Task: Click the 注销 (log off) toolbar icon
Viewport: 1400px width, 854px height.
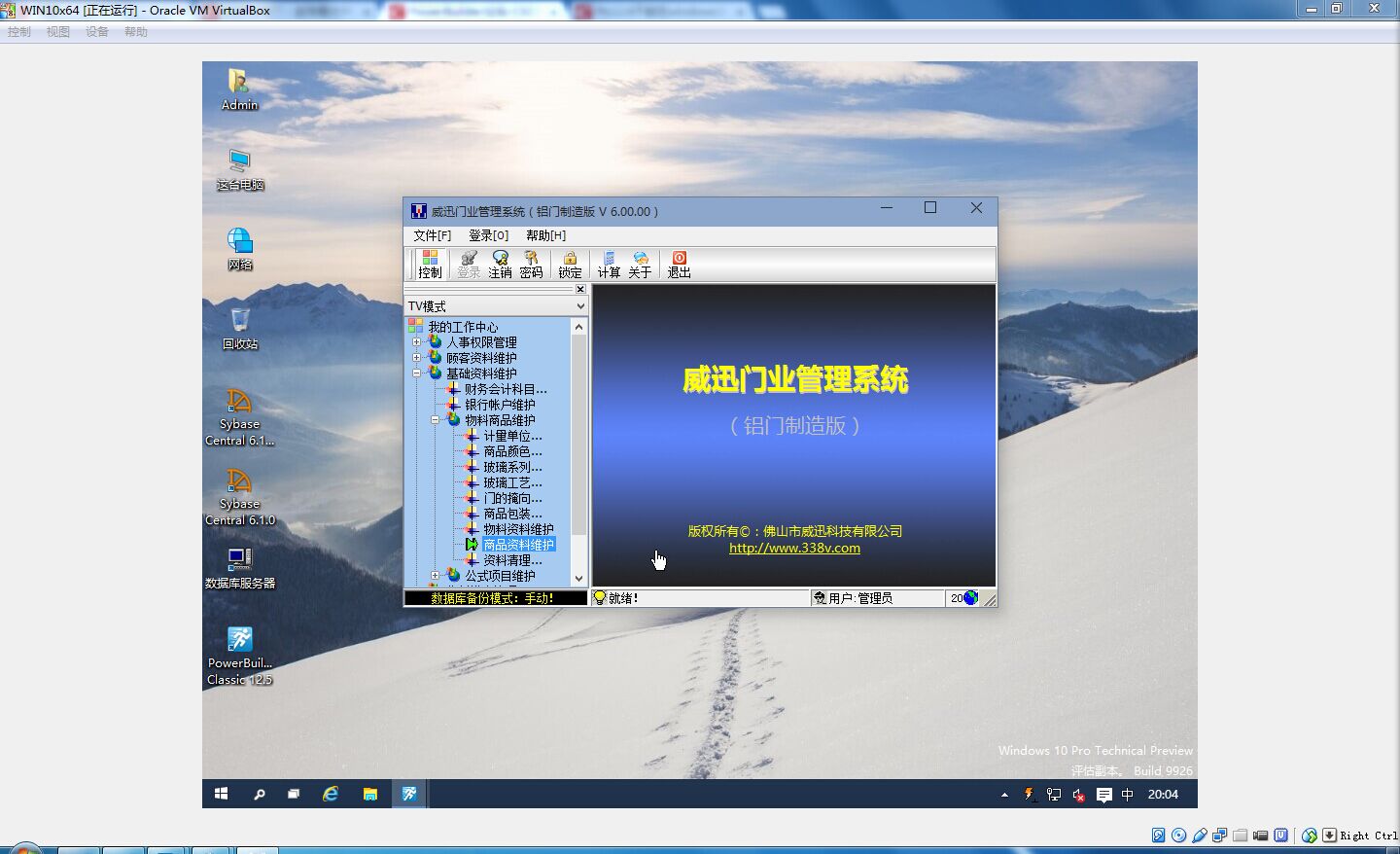Action: [500, 264]
